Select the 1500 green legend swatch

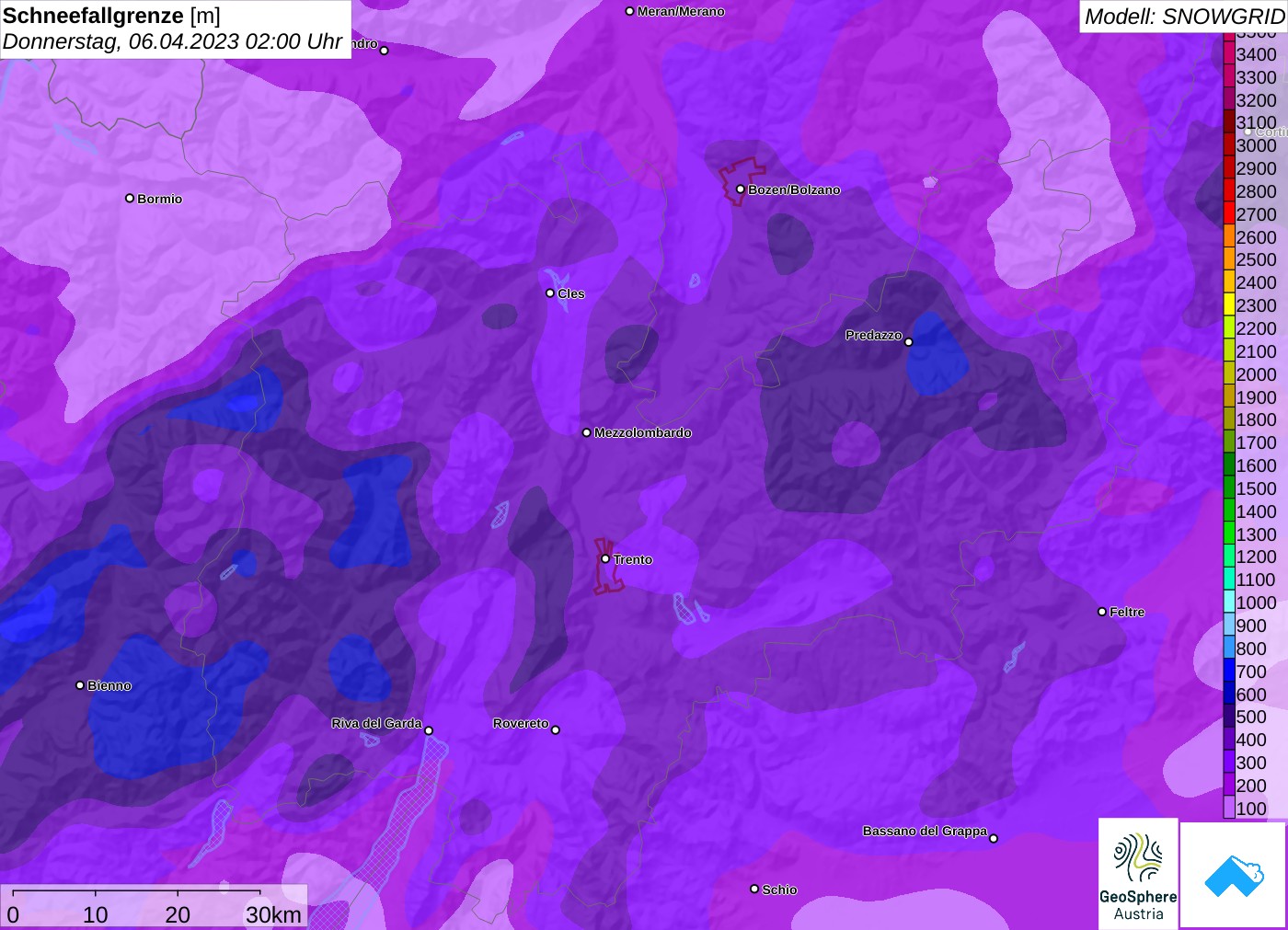(1229, 488)
